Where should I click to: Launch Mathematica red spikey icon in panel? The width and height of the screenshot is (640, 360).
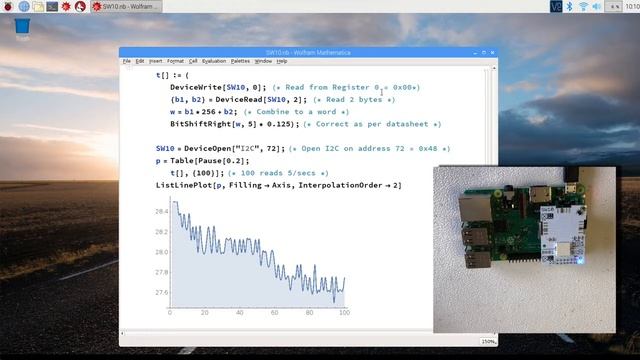point(66,6)
